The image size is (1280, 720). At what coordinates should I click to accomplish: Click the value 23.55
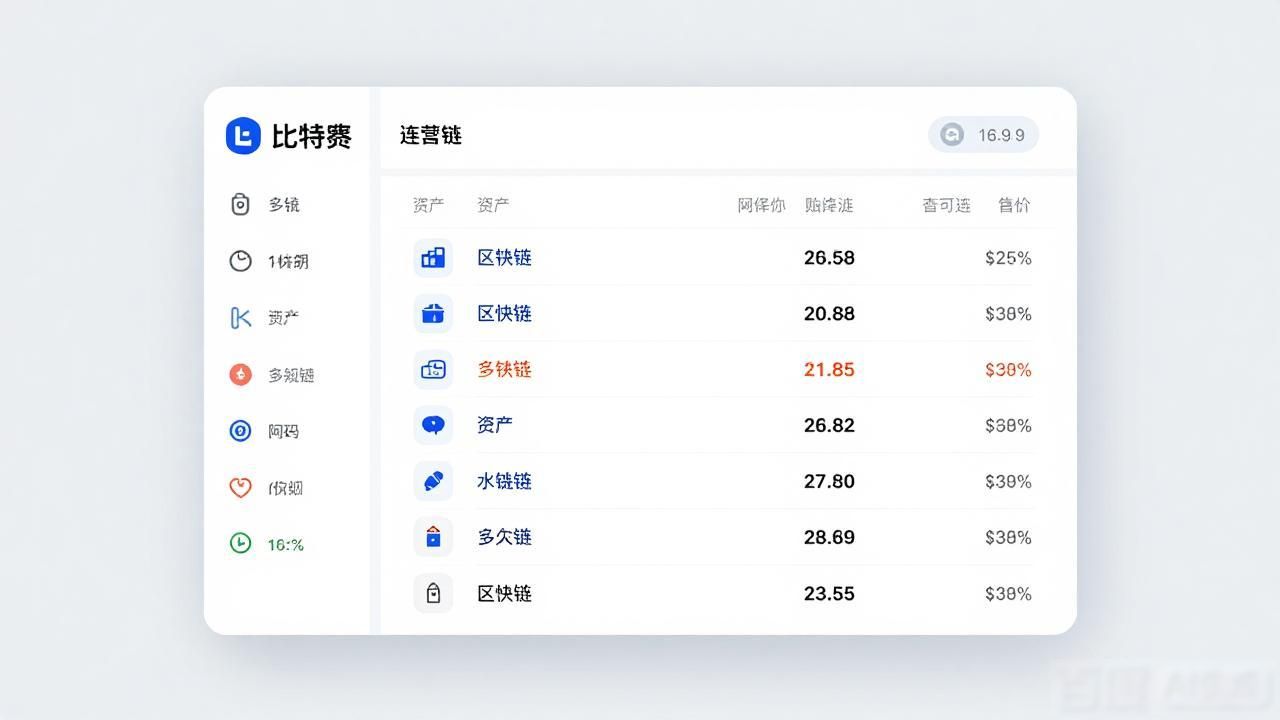829,594
